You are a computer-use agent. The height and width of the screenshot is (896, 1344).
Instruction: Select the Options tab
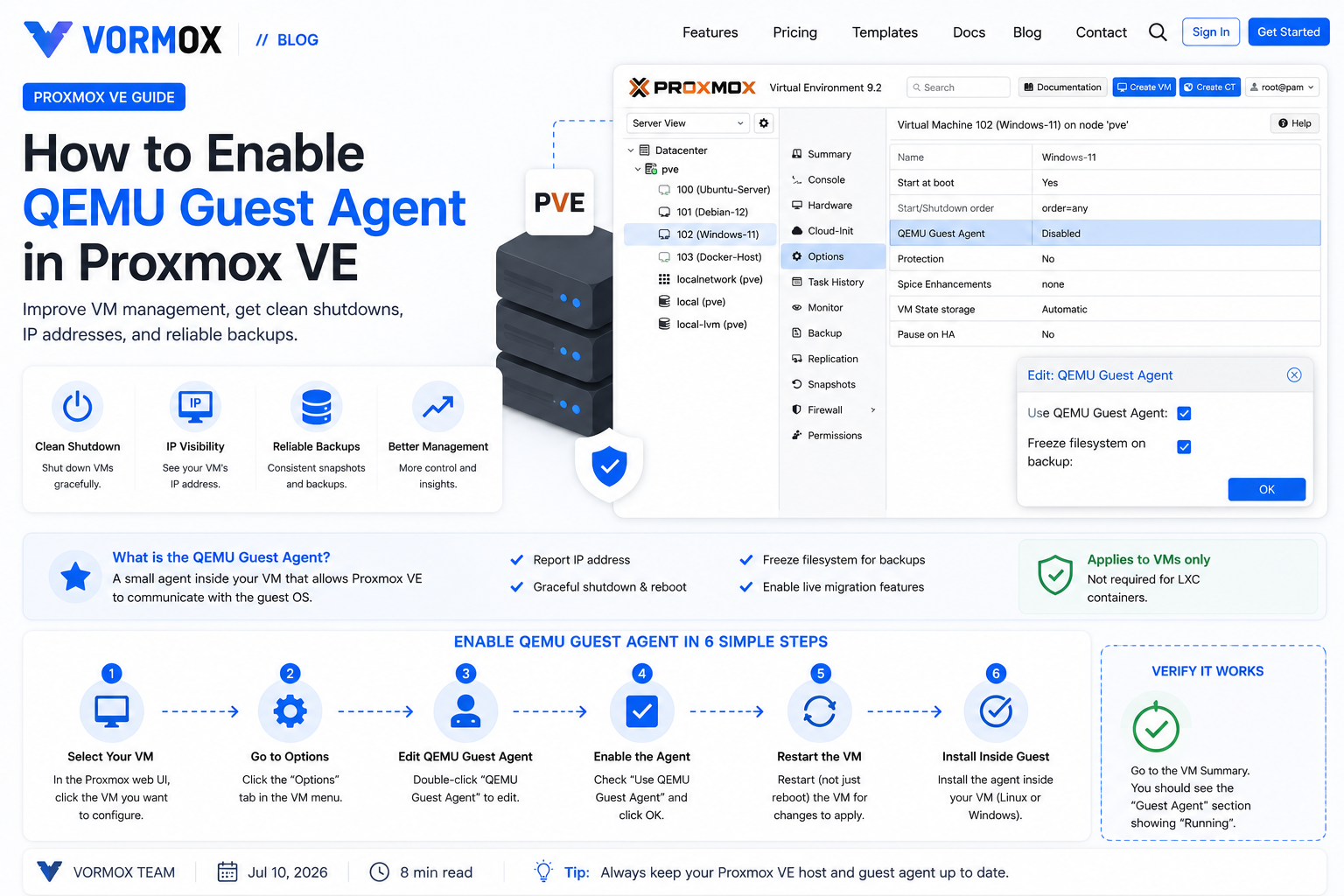point(833,256)
